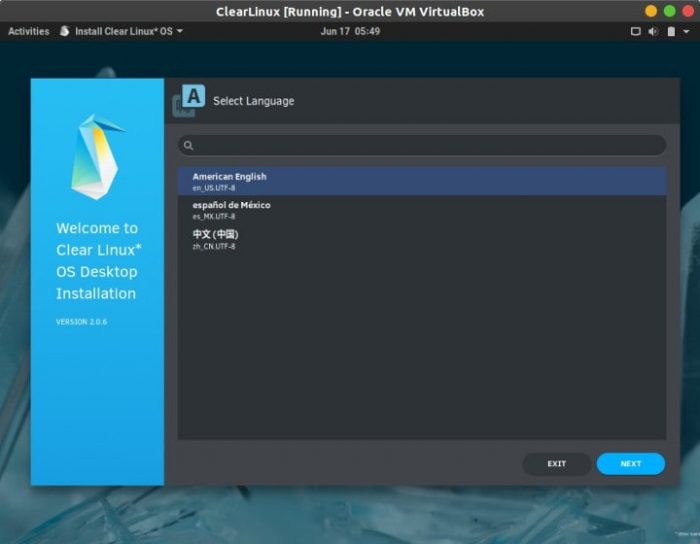Click the volume speaker icon

(x=653, y=31)
